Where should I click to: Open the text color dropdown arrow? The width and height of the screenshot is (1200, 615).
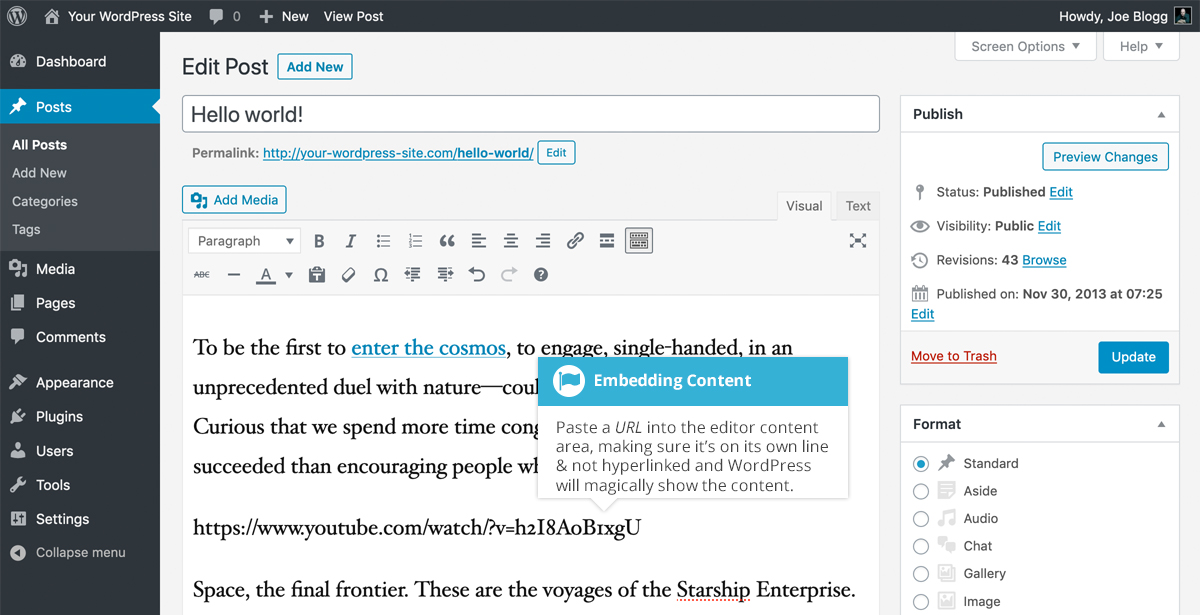tap(289, 275)
